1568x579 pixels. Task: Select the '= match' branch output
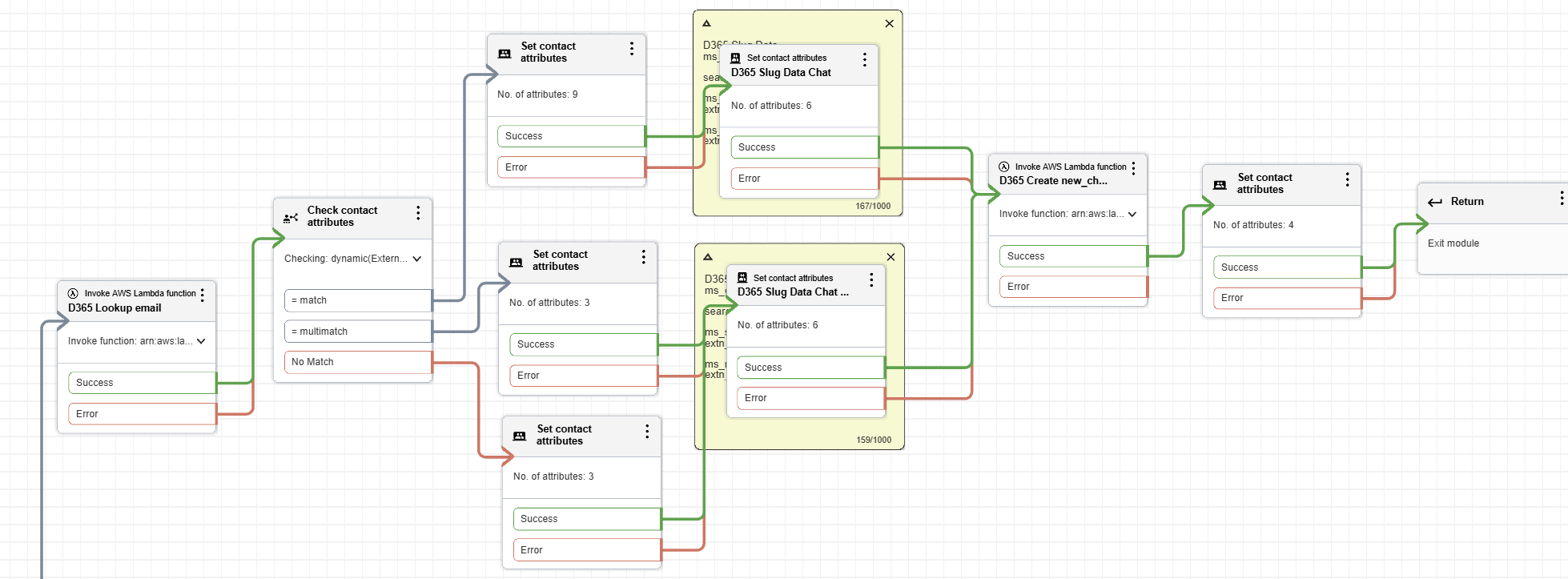click(x=357, y=300)
